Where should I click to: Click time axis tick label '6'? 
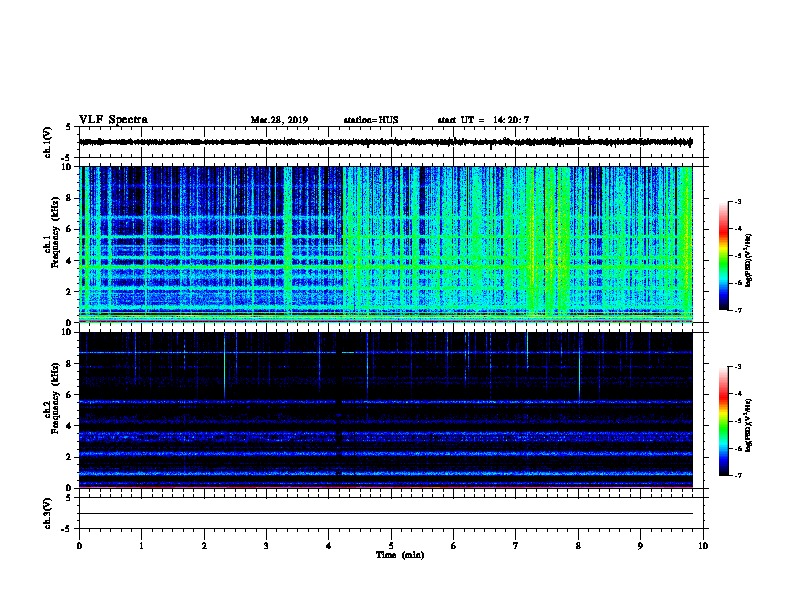[x=454, y=545]
